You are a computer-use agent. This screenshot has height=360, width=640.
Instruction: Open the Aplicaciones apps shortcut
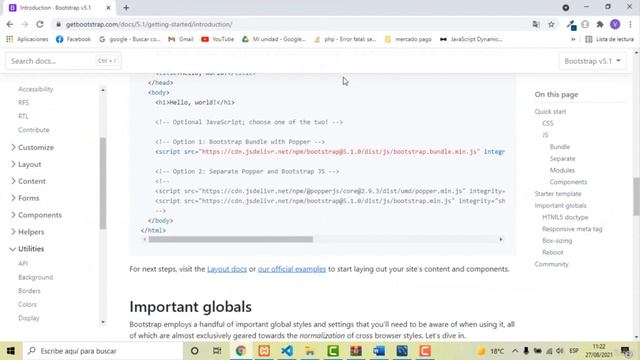(27, 39)
